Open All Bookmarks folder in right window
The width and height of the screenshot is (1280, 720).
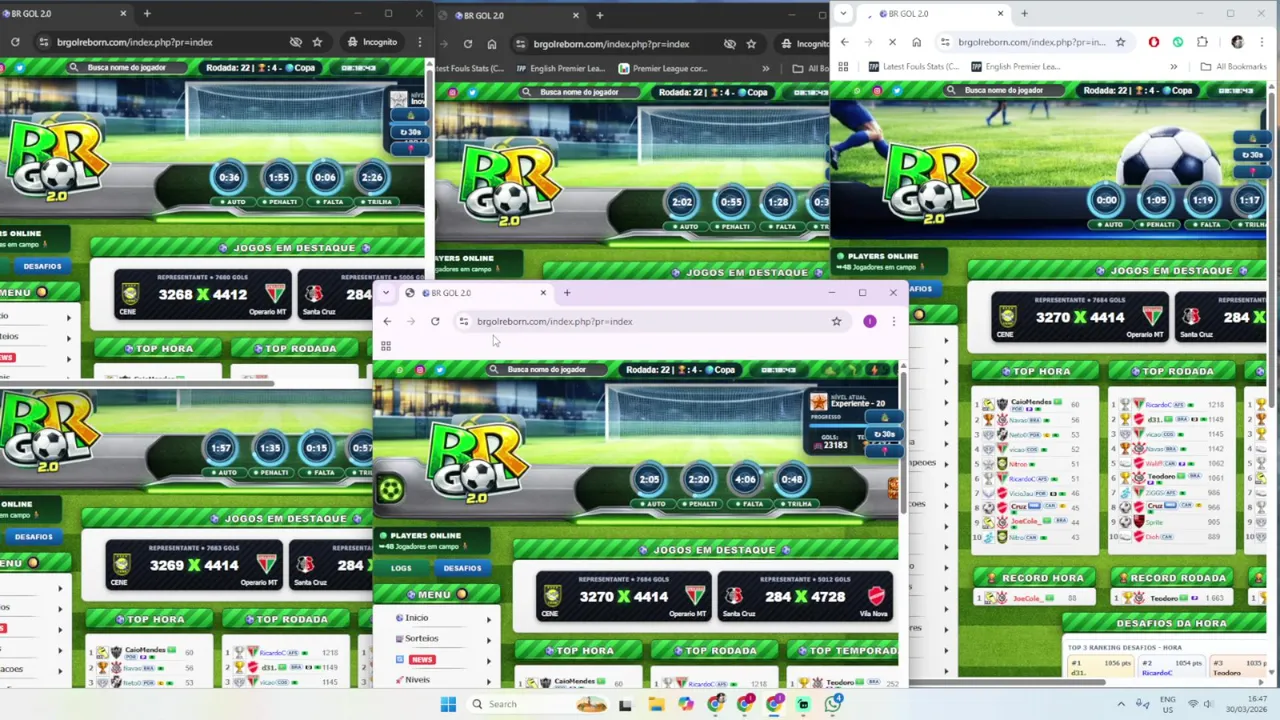1233,67
